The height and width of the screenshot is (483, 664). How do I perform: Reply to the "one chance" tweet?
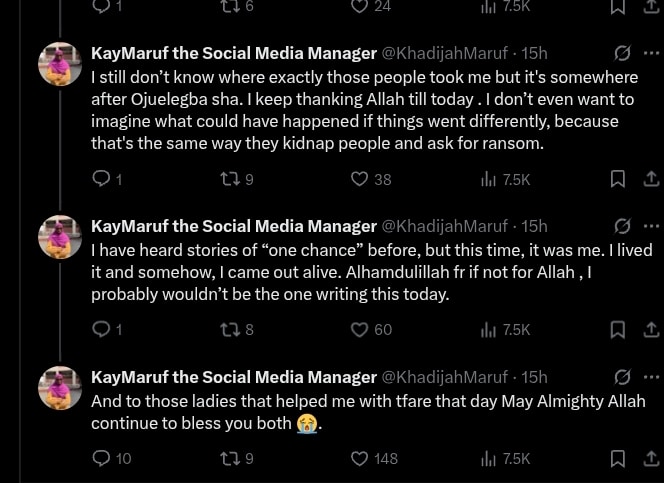coord(100,329)
